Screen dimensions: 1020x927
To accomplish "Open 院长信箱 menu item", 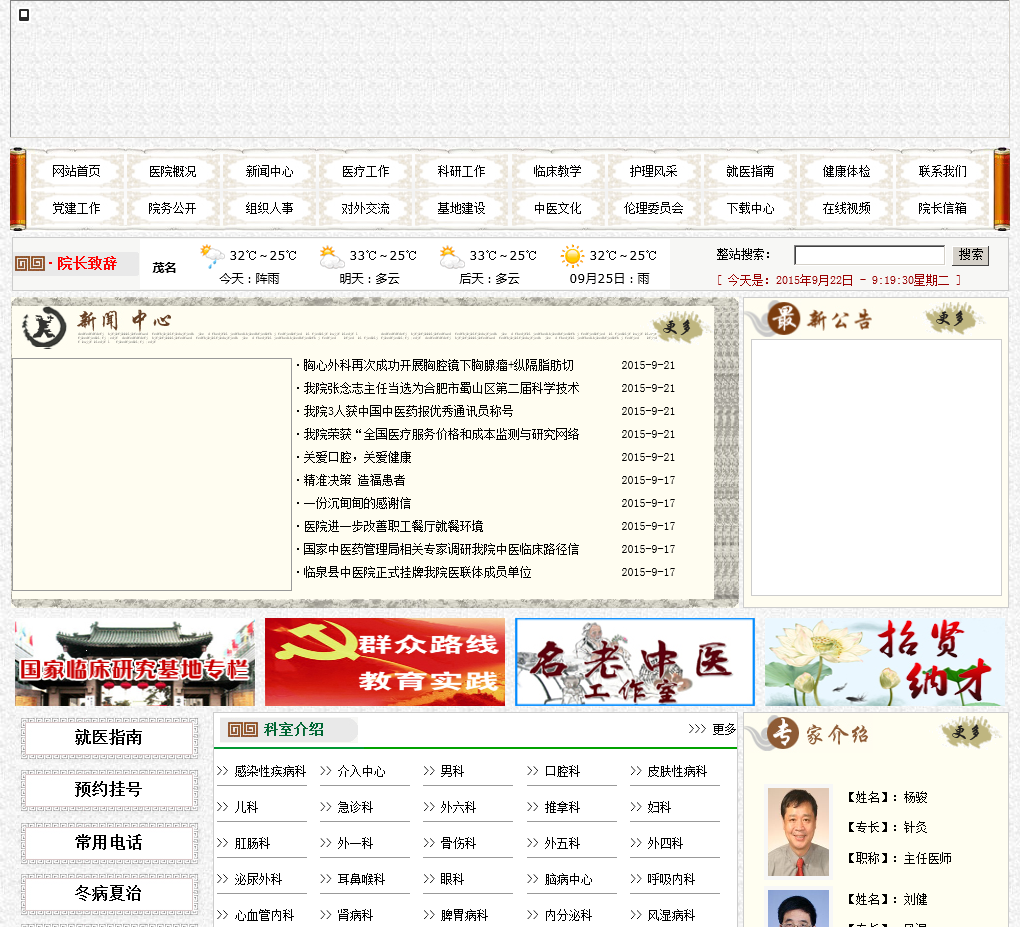I will 943,208.
